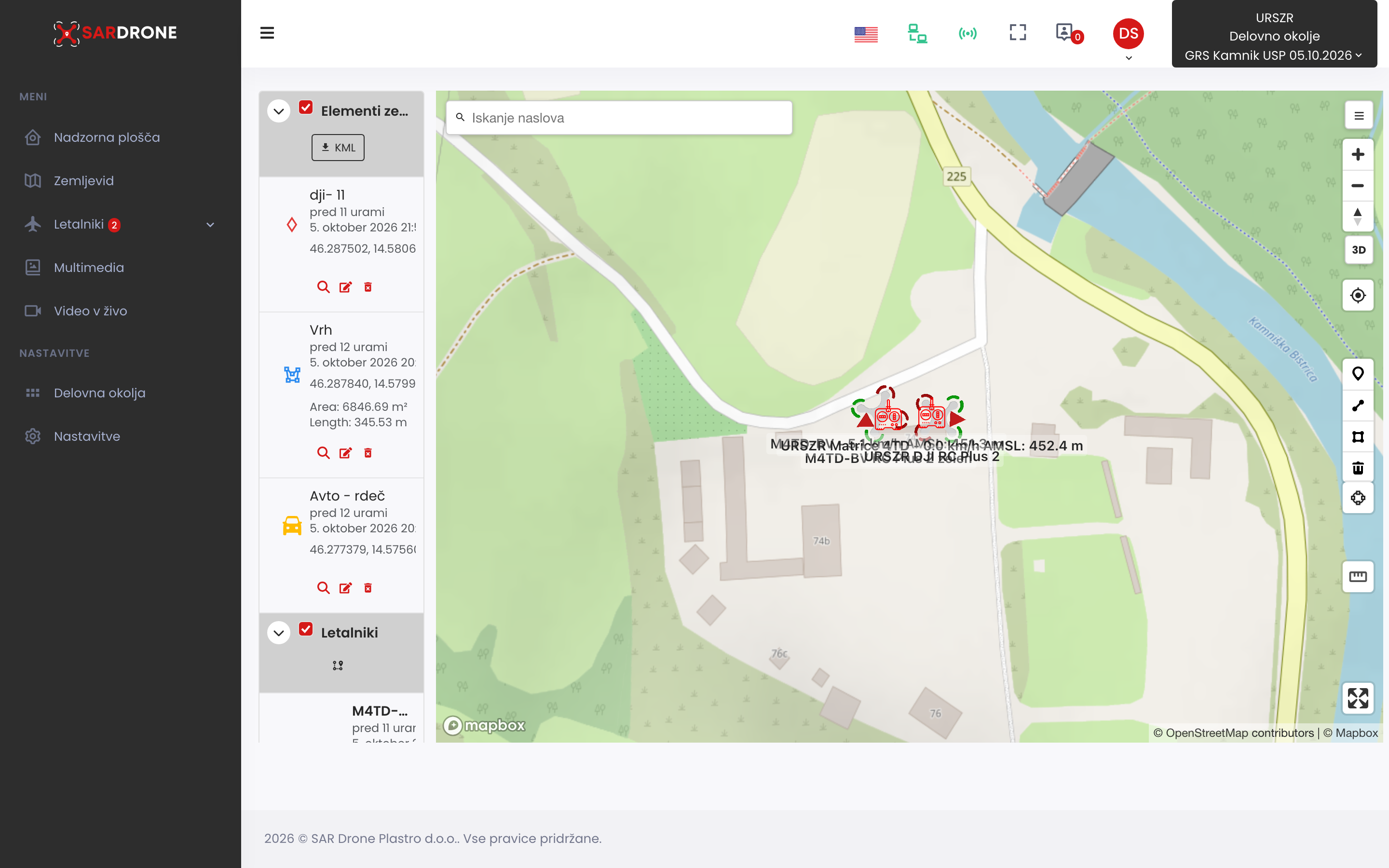Open Nastavitve settings page
The width and height of the screenshot is (1389, 868).
87,436
